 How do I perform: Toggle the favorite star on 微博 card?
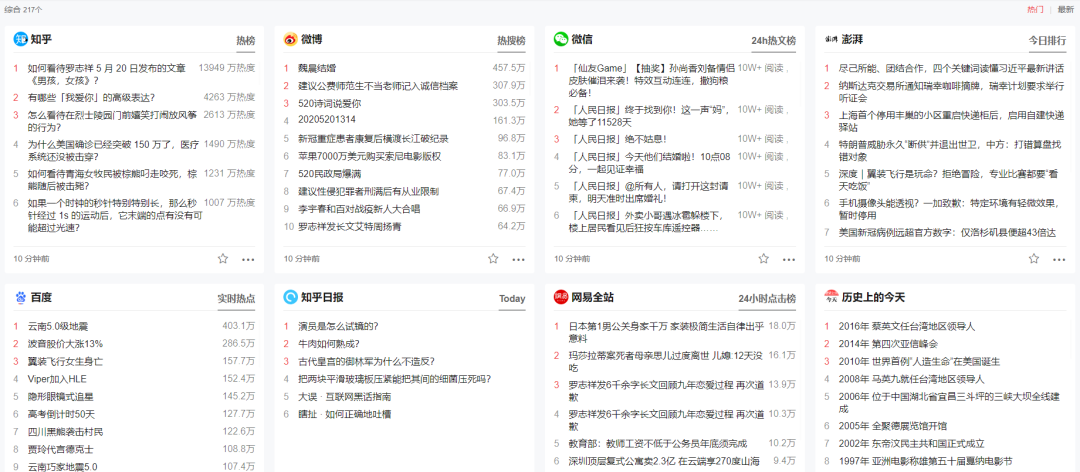(493, 258)
